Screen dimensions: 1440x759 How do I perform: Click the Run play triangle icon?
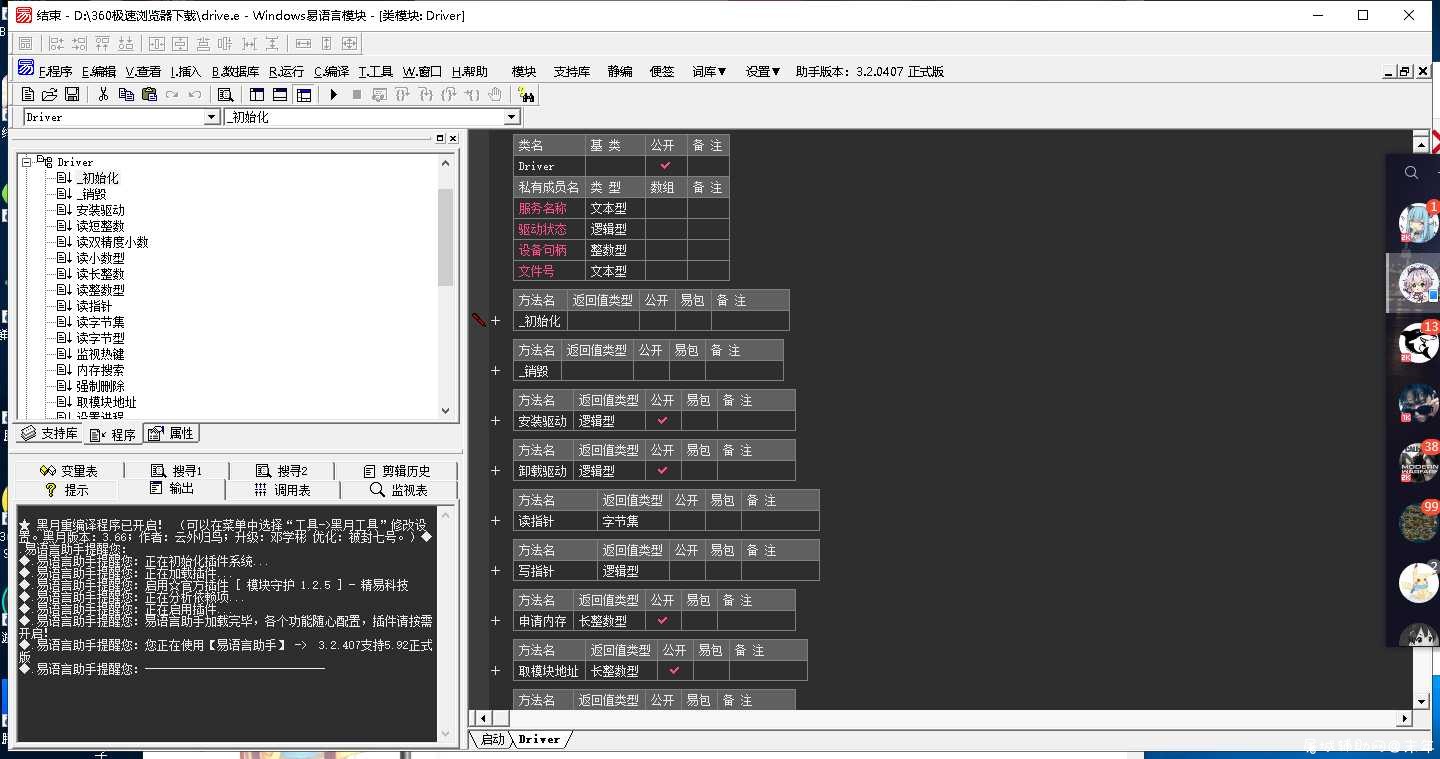pyautogui.click(x=334, y=94)
